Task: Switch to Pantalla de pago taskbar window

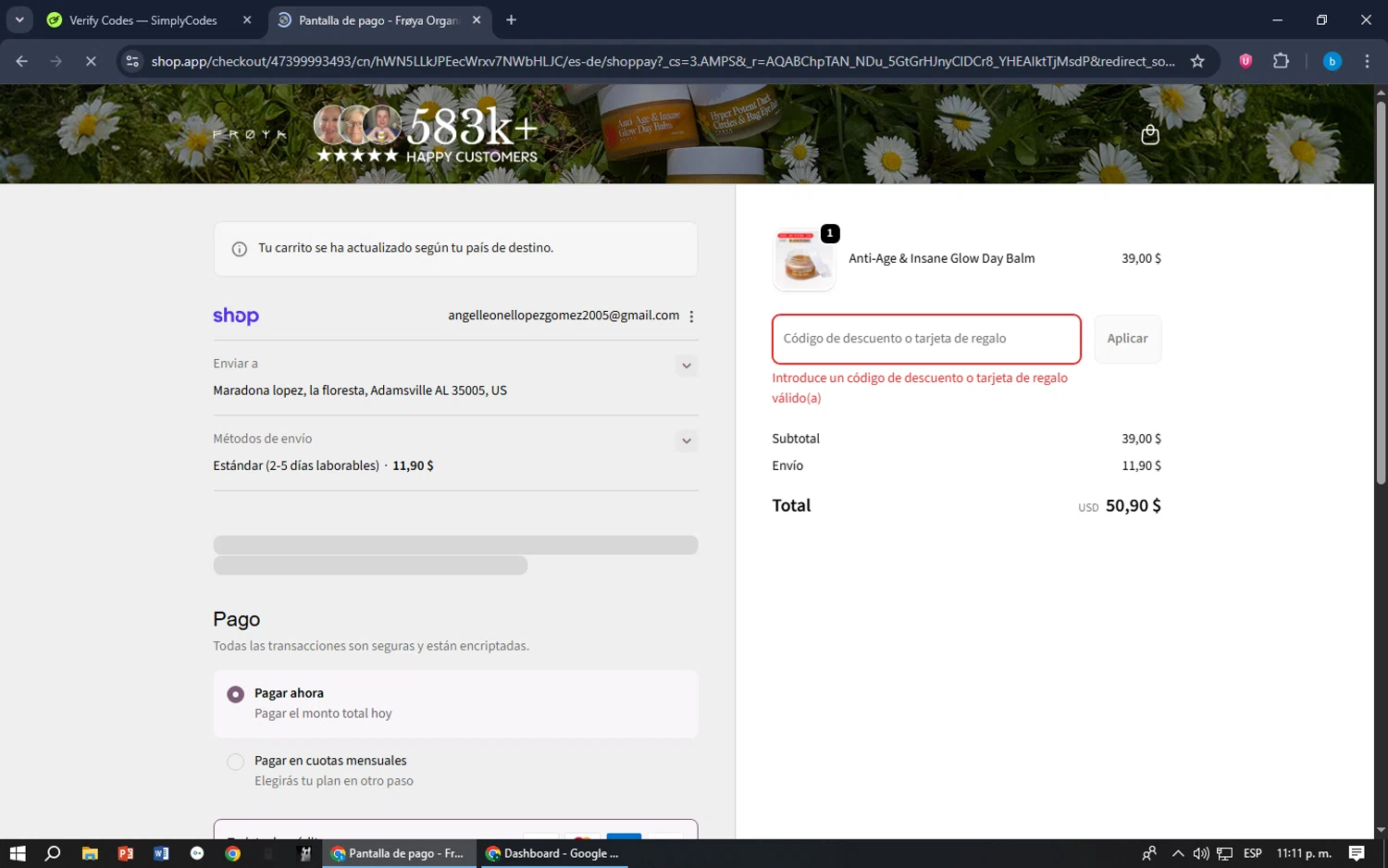Action: [x=399, y=853]
